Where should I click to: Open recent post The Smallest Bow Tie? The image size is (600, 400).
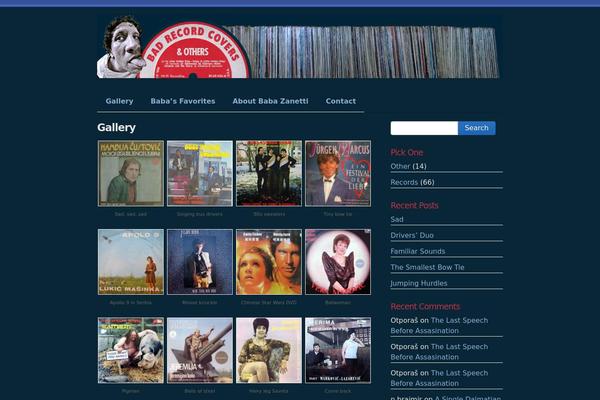[x=427, y=267]
